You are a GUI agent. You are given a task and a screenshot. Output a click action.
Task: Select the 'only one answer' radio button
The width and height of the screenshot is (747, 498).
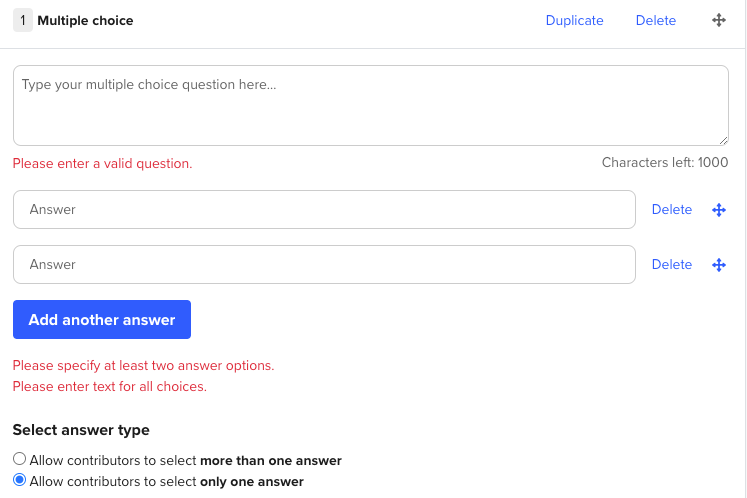tap(20, 480)
